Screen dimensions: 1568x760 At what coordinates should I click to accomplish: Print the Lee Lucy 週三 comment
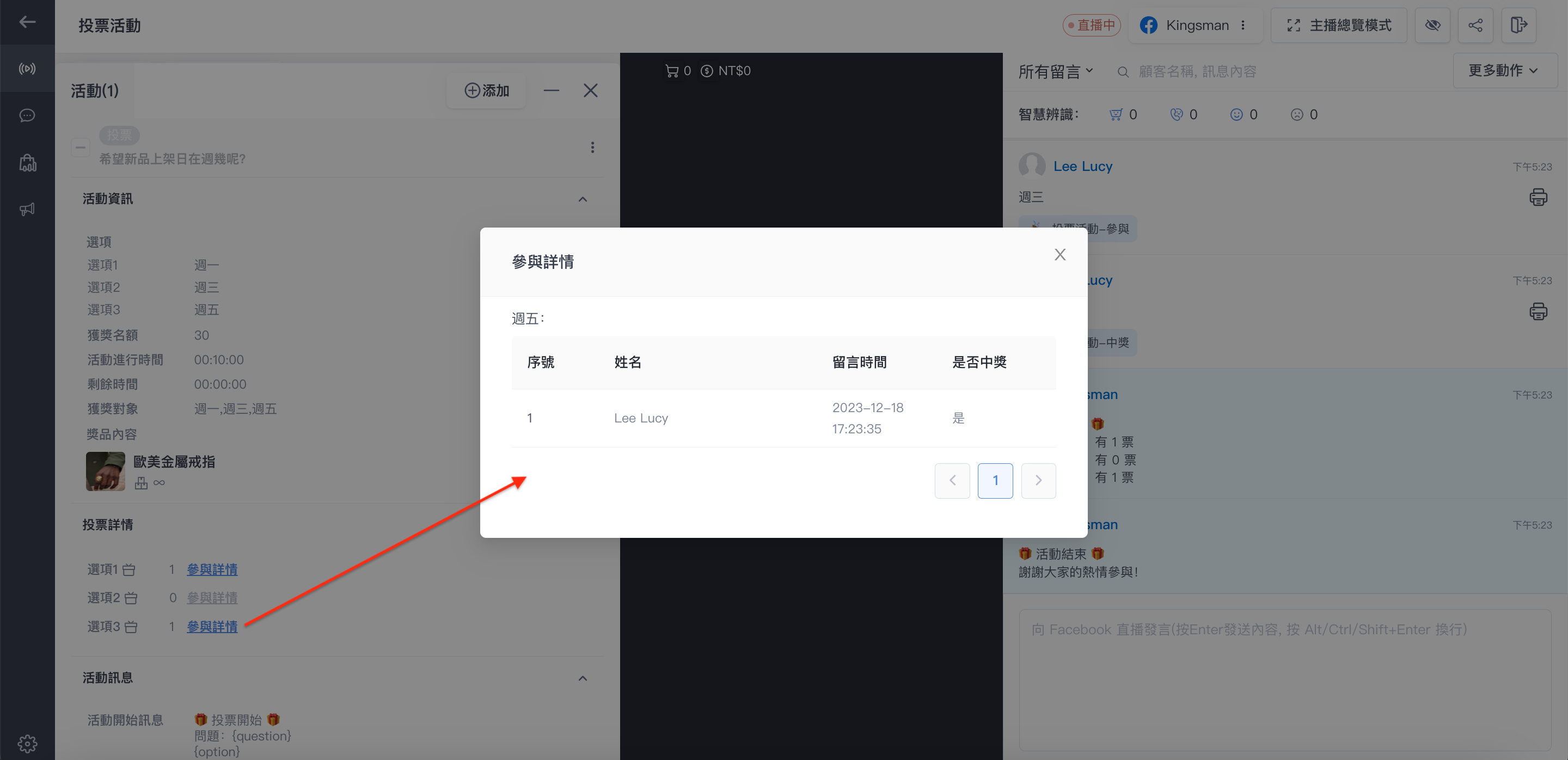(1538, 197)
